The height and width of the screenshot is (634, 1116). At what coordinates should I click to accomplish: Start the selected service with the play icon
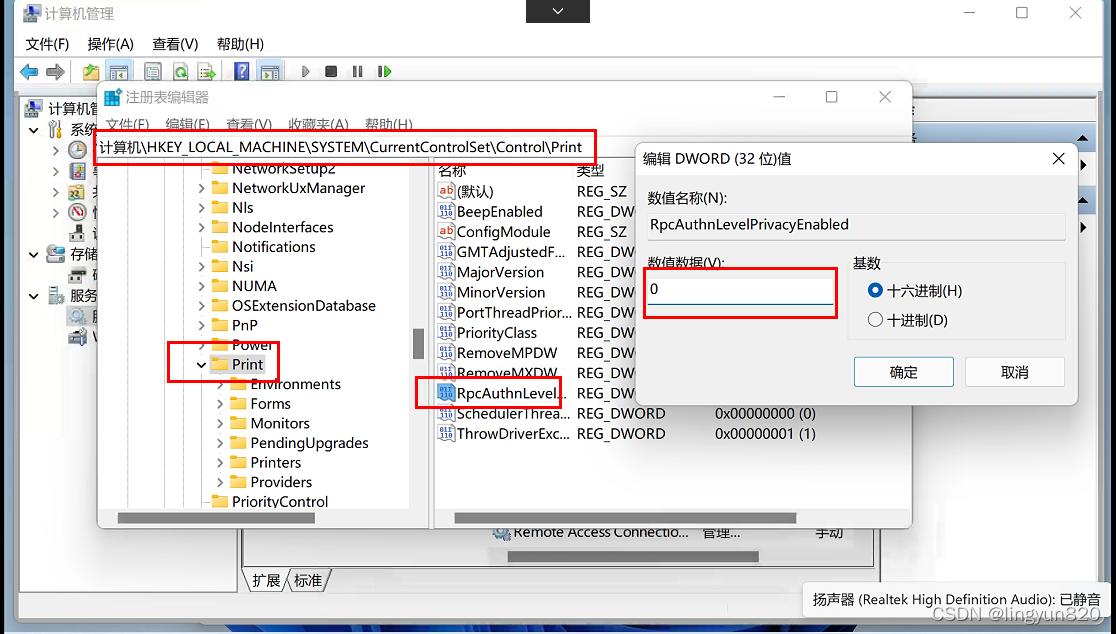(306, 71)
